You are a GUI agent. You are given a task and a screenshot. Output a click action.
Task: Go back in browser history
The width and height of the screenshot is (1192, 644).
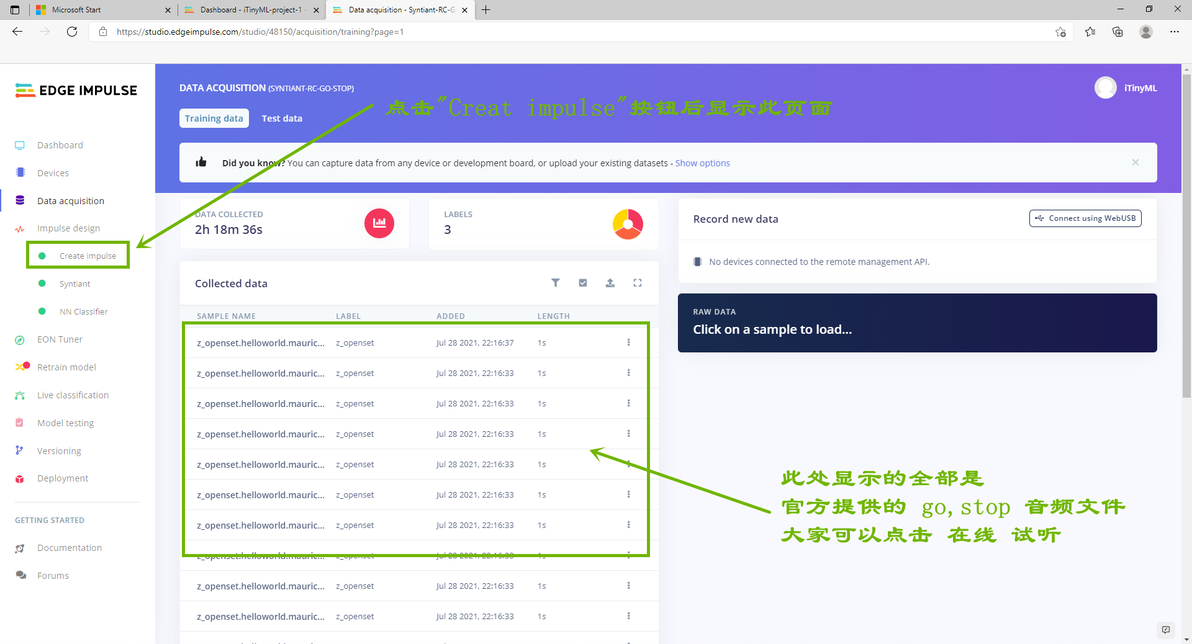click(x=17, y=32)
